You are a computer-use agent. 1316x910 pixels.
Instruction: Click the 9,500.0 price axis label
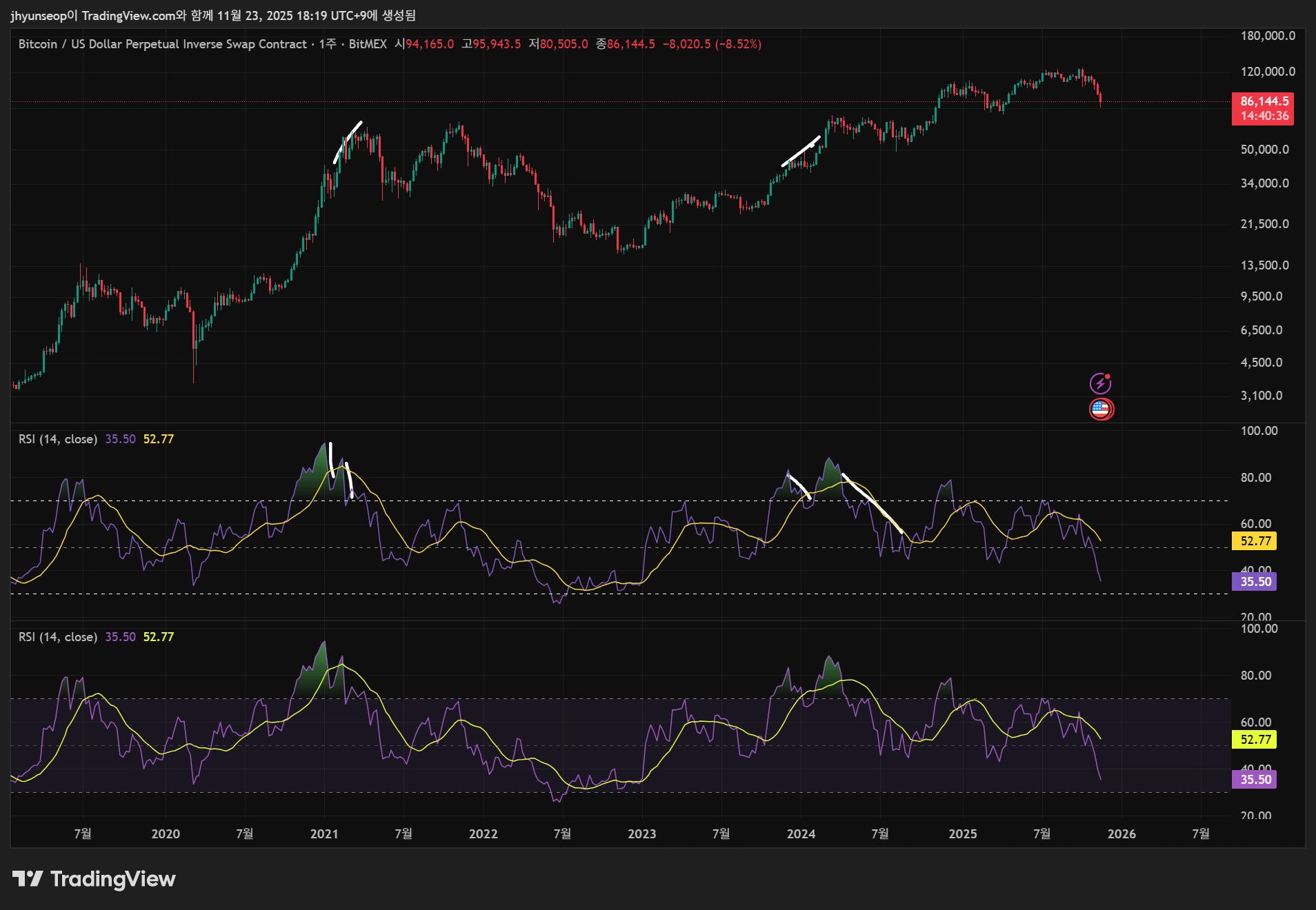(x=1262, y=296)
